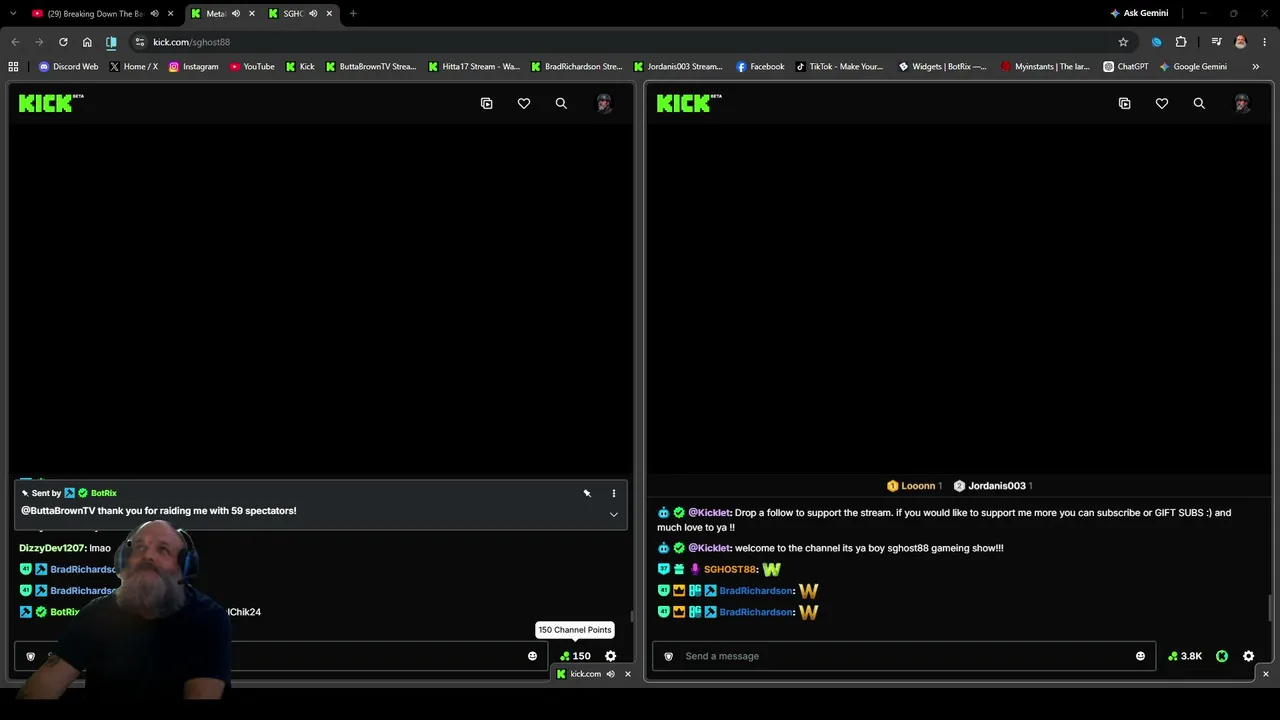Open the browser extensions puzzle icon
Screen dimensions: 1280x720
pos(1181,42)
